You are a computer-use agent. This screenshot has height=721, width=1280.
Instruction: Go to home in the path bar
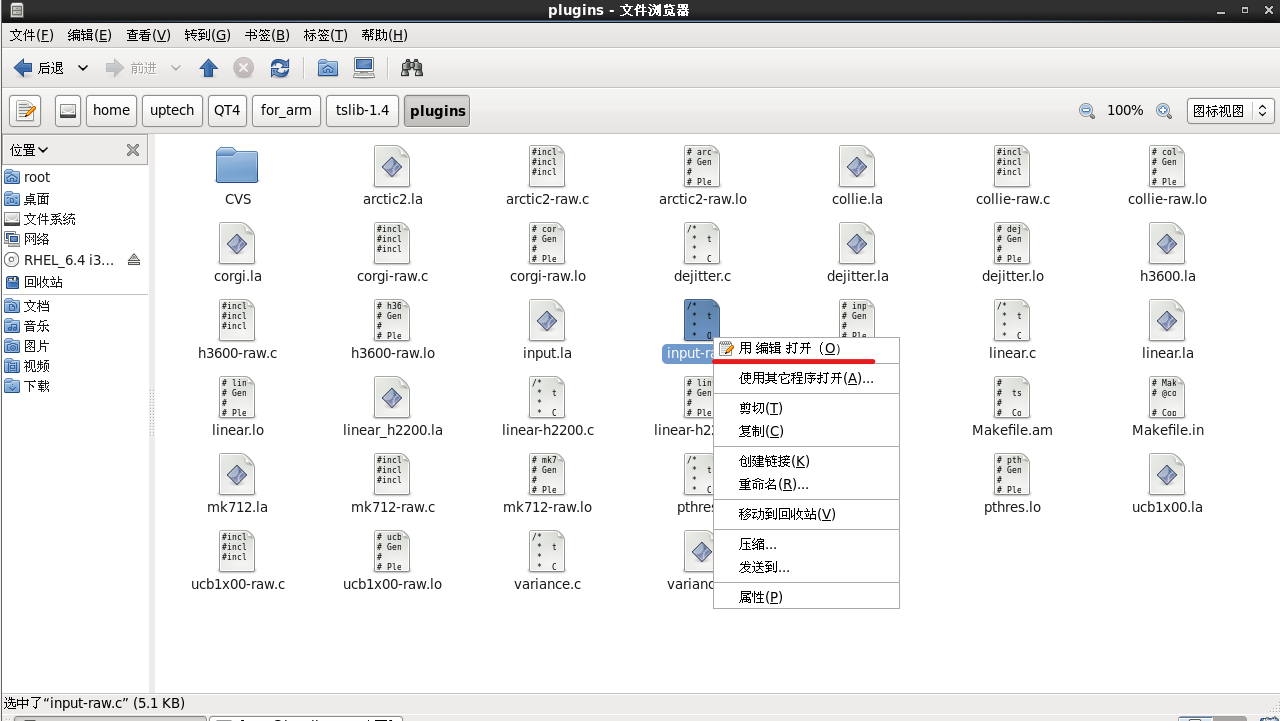coord(111,111)
